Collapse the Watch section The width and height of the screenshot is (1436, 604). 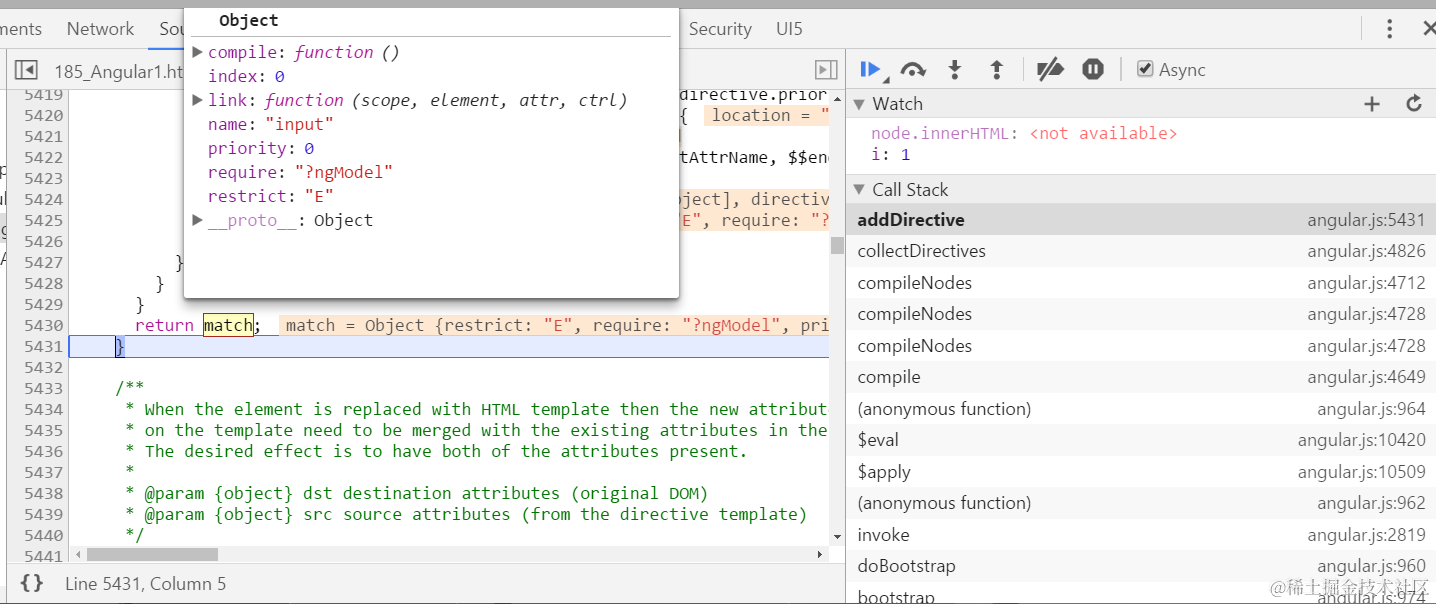click(x=858, y=104)
